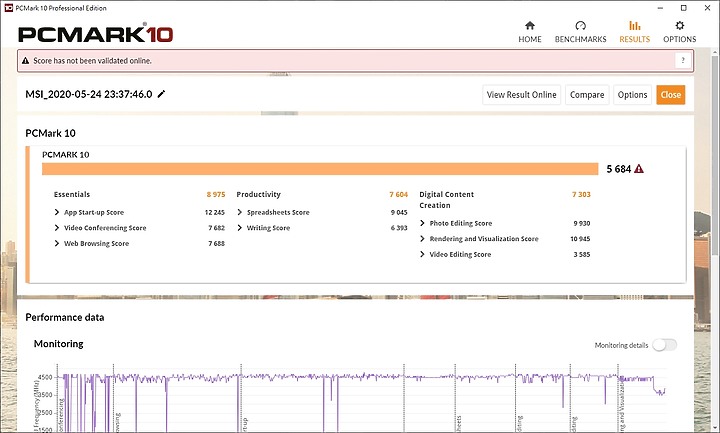Viewport: 720px width, 433px height.
Task: Expand Spreadsheets Score details
Action: [239, 212]
